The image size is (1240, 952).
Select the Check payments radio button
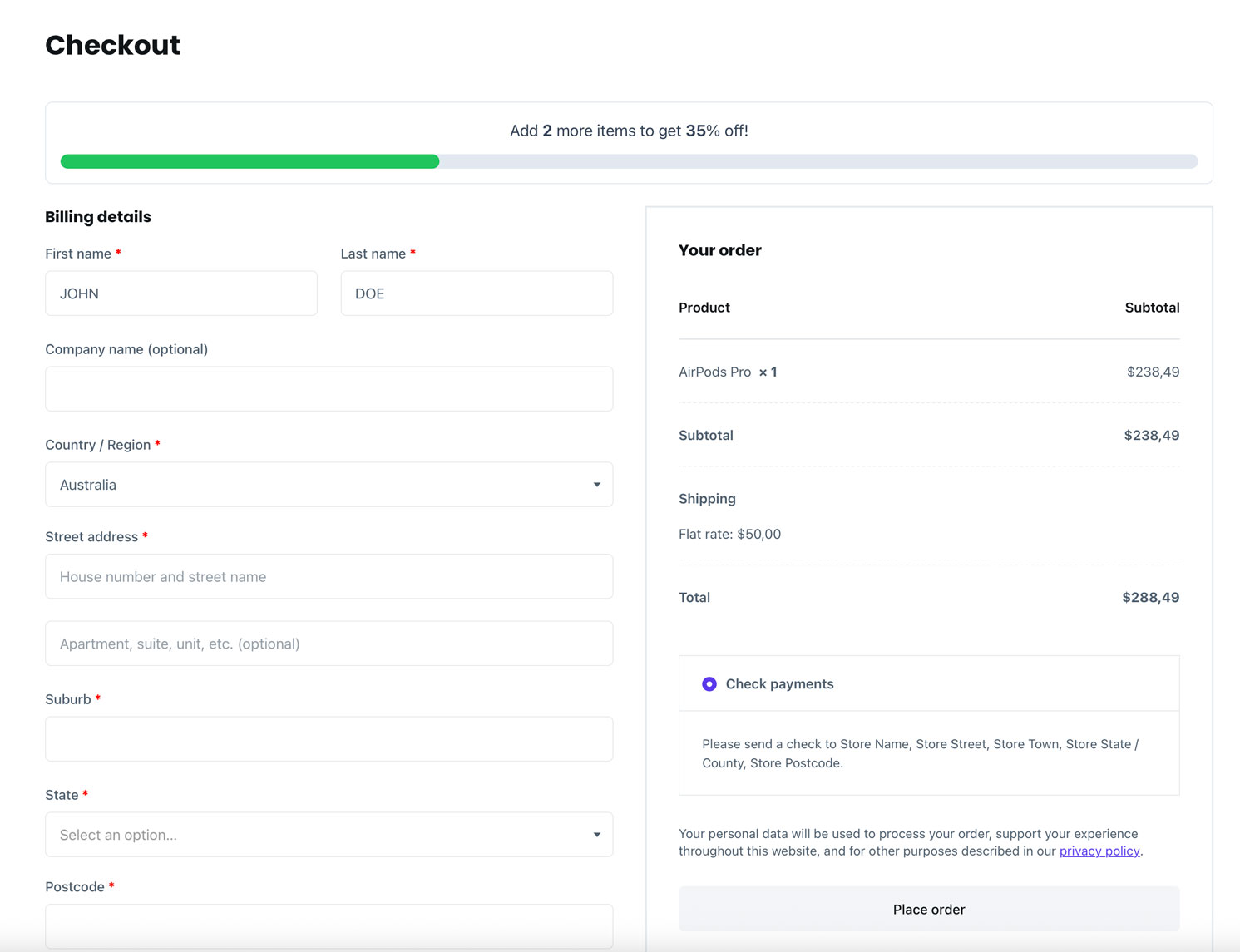pyautogui.click(x=709, y=684)
